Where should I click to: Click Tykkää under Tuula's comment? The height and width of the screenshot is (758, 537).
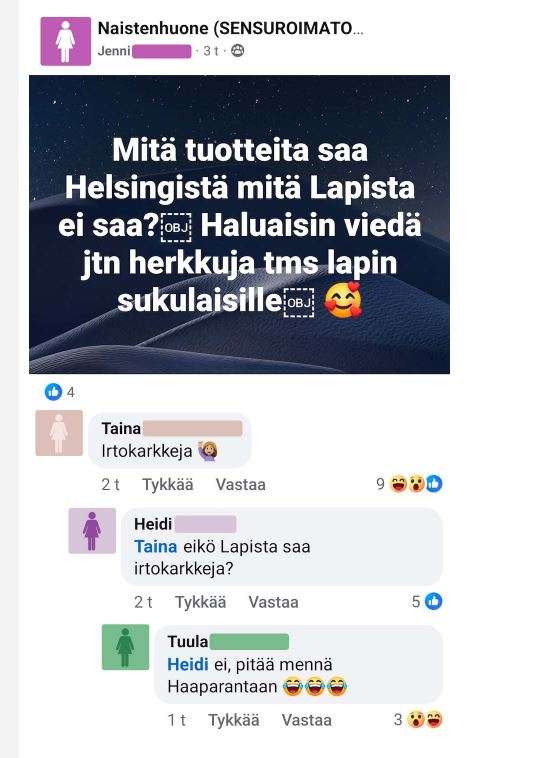pyautogui.click(x=233, y=720)
